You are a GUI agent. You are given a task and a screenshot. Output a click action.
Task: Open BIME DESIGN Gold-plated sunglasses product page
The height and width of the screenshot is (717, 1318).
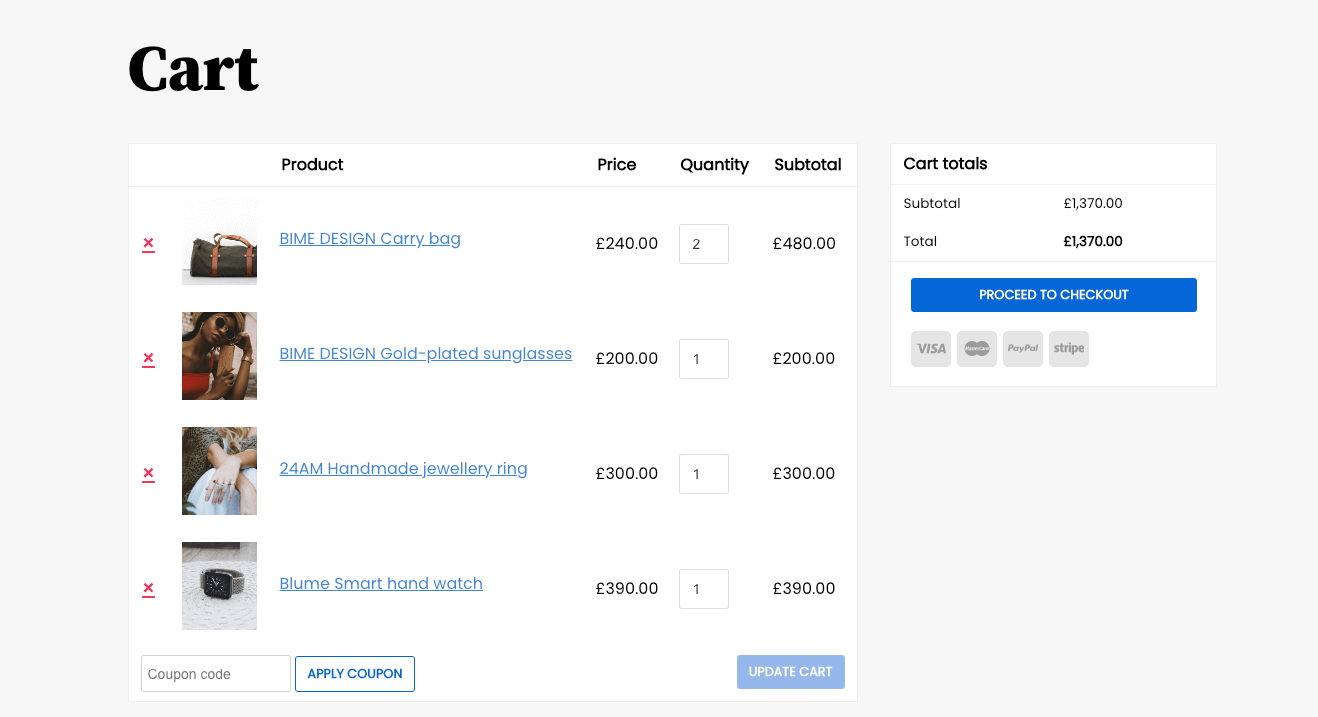(x=425, y=354)
